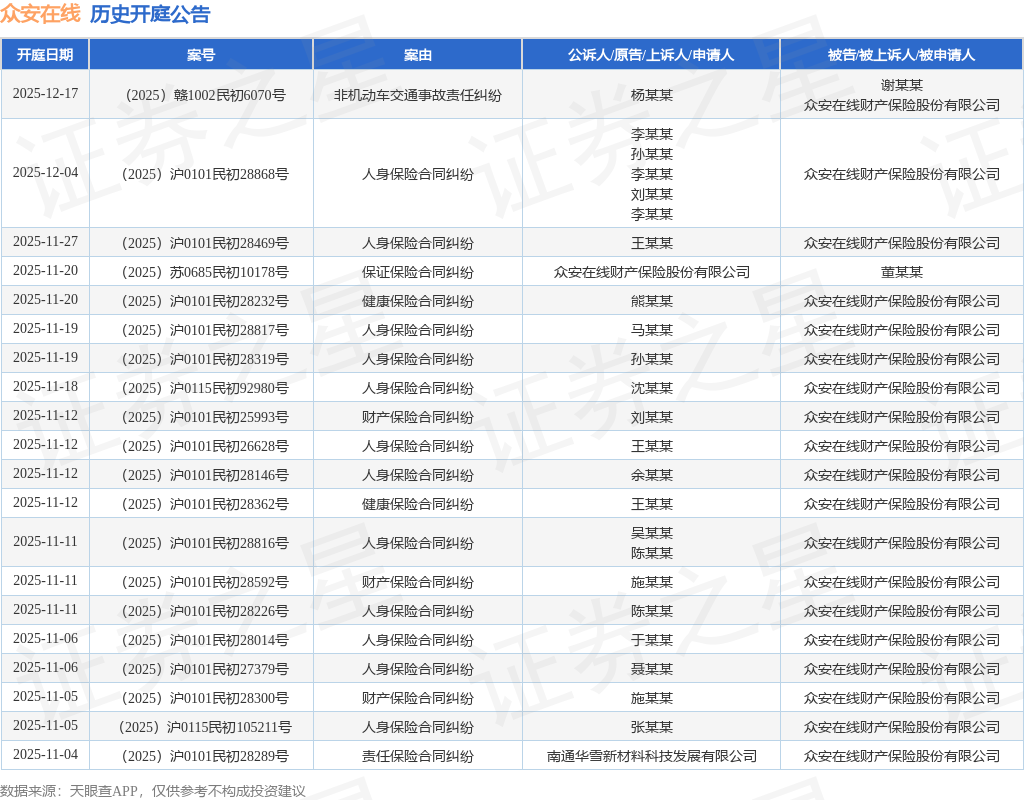
Task: Select the 2025-12-04 date cell
Action: coord(45,173)
